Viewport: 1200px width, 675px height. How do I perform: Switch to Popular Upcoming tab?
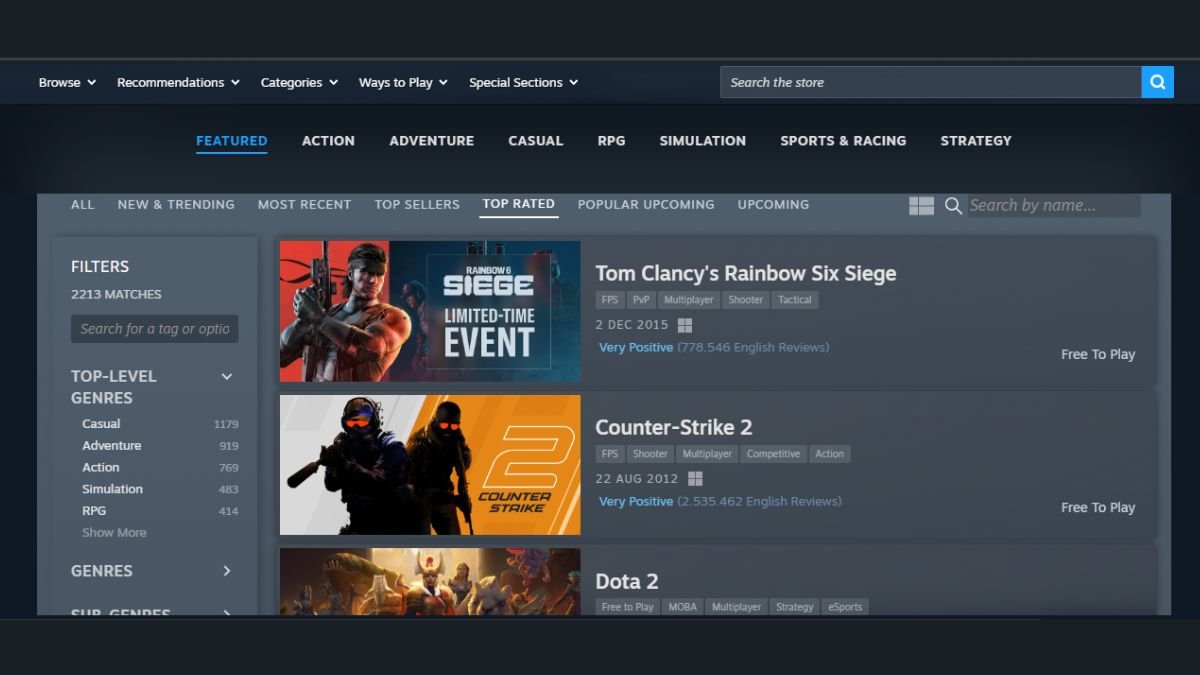point(646,204)
